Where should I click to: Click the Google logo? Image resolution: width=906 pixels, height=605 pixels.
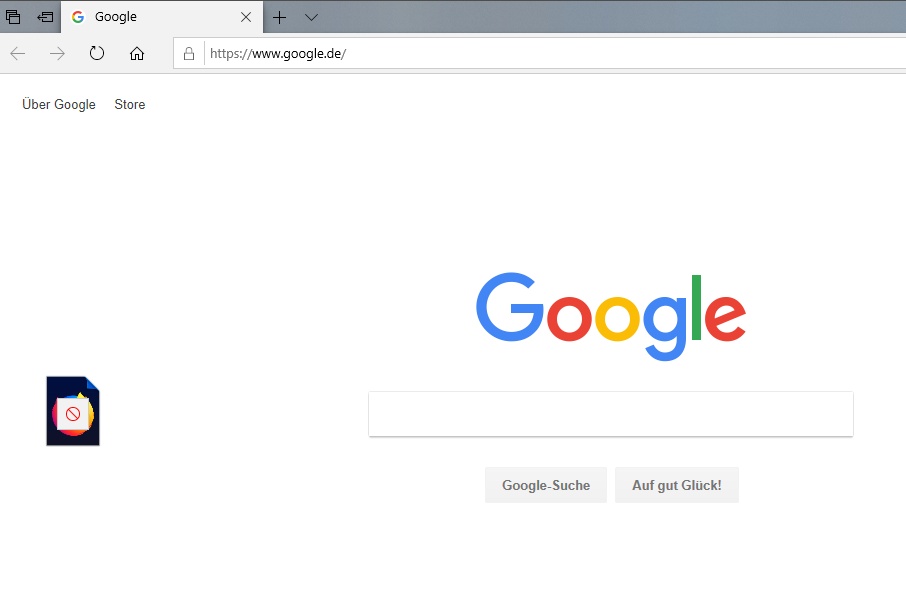click(611, 316)
